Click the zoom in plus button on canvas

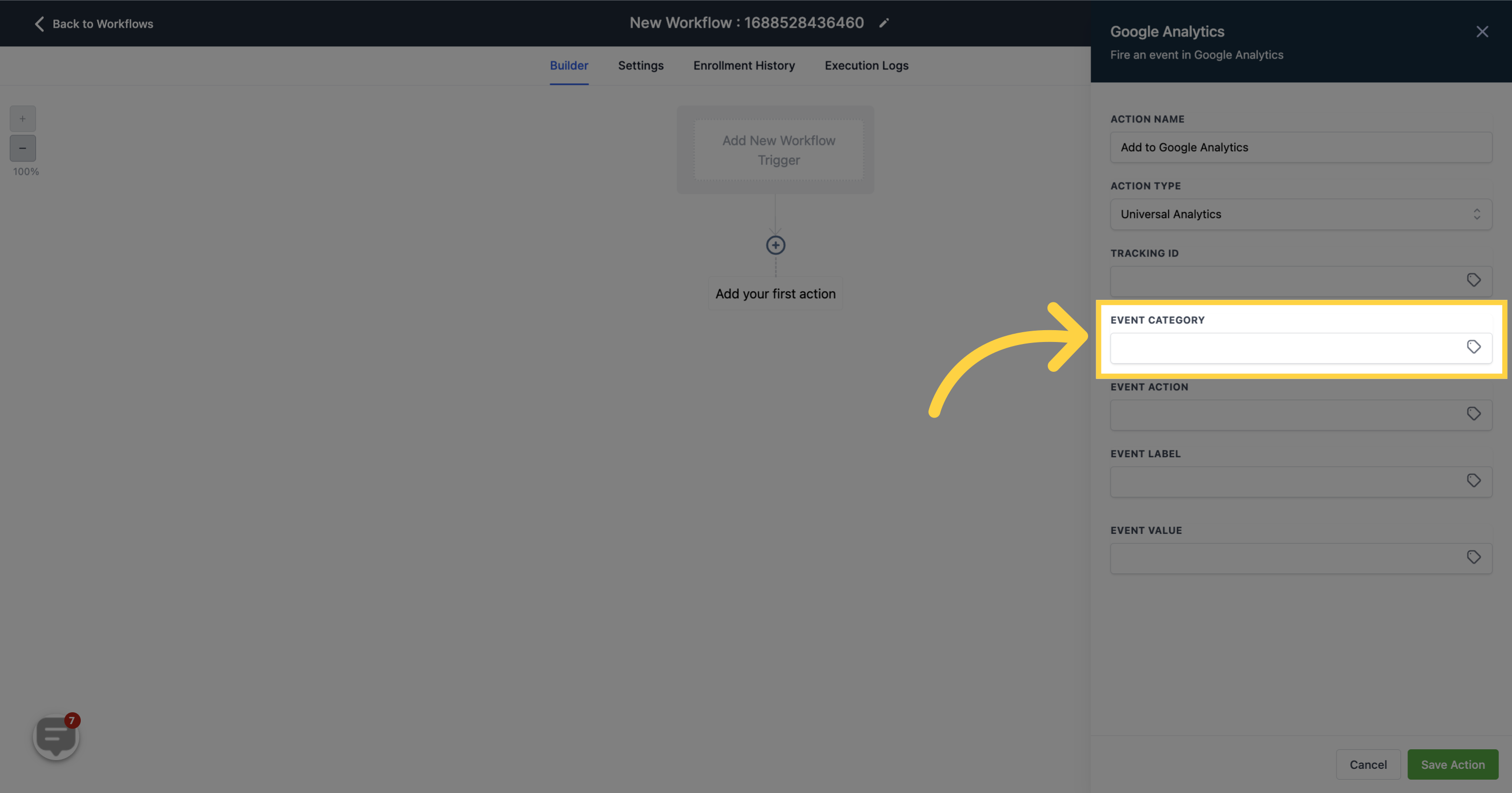(x=22, y=118)
